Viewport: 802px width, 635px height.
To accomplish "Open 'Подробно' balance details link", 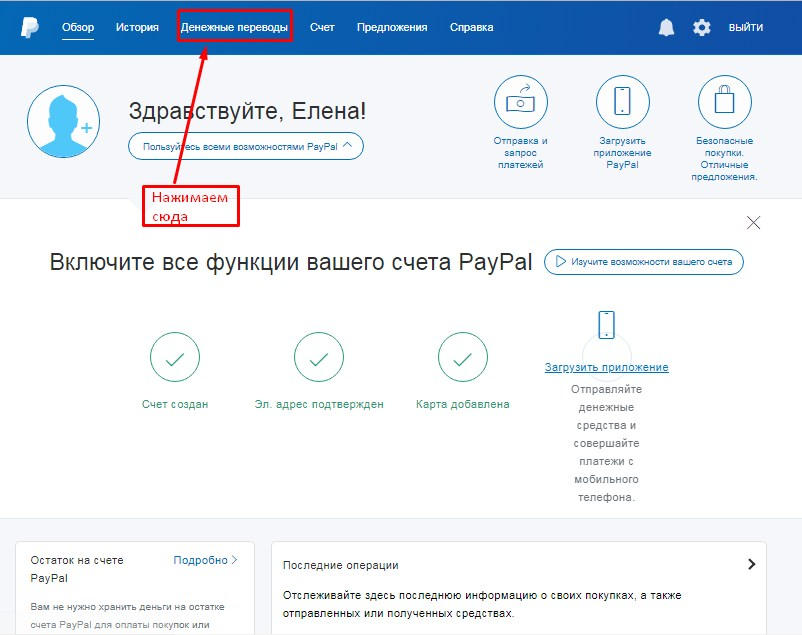I will (205, 560).
